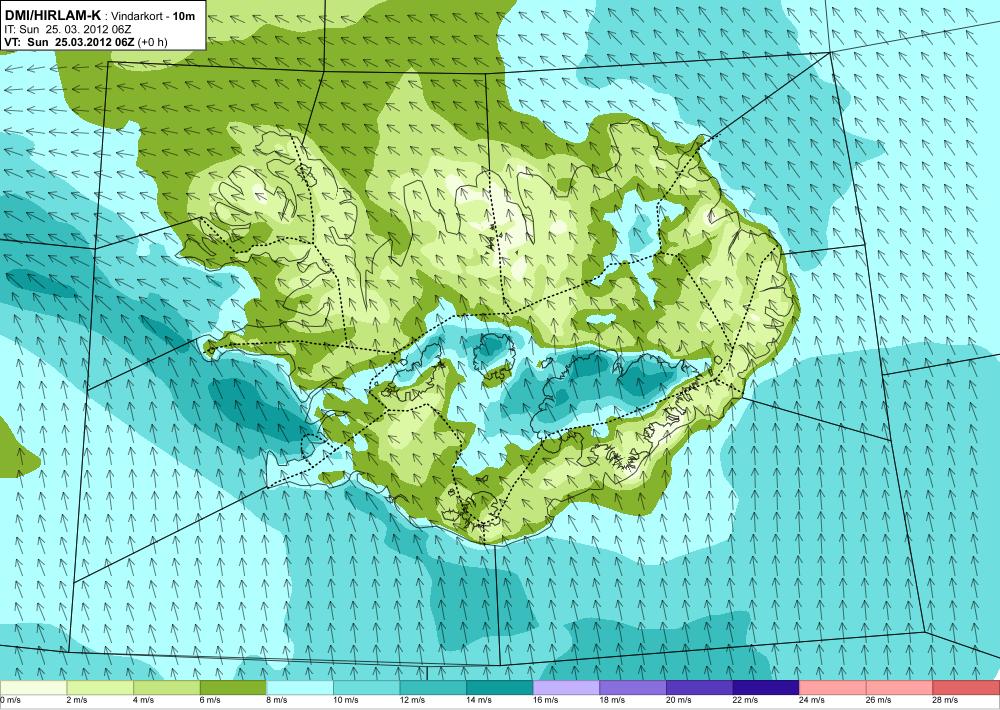Click the '16 m/s' legend label

point(545,700)
